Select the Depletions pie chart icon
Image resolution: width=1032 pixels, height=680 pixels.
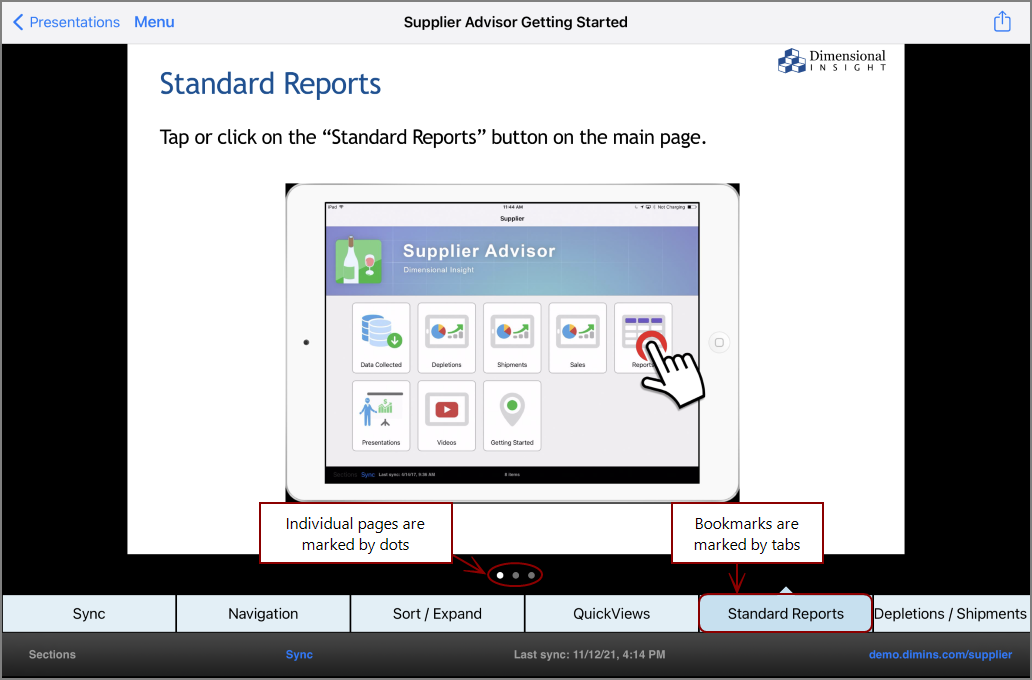pyautogui.click(x=447, y=338)
